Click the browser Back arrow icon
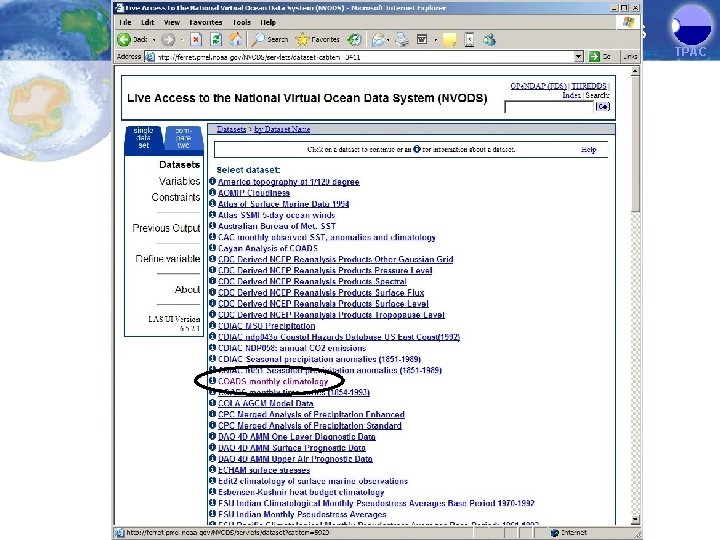This screenshot has width=720, height=540. click(124, 39)
